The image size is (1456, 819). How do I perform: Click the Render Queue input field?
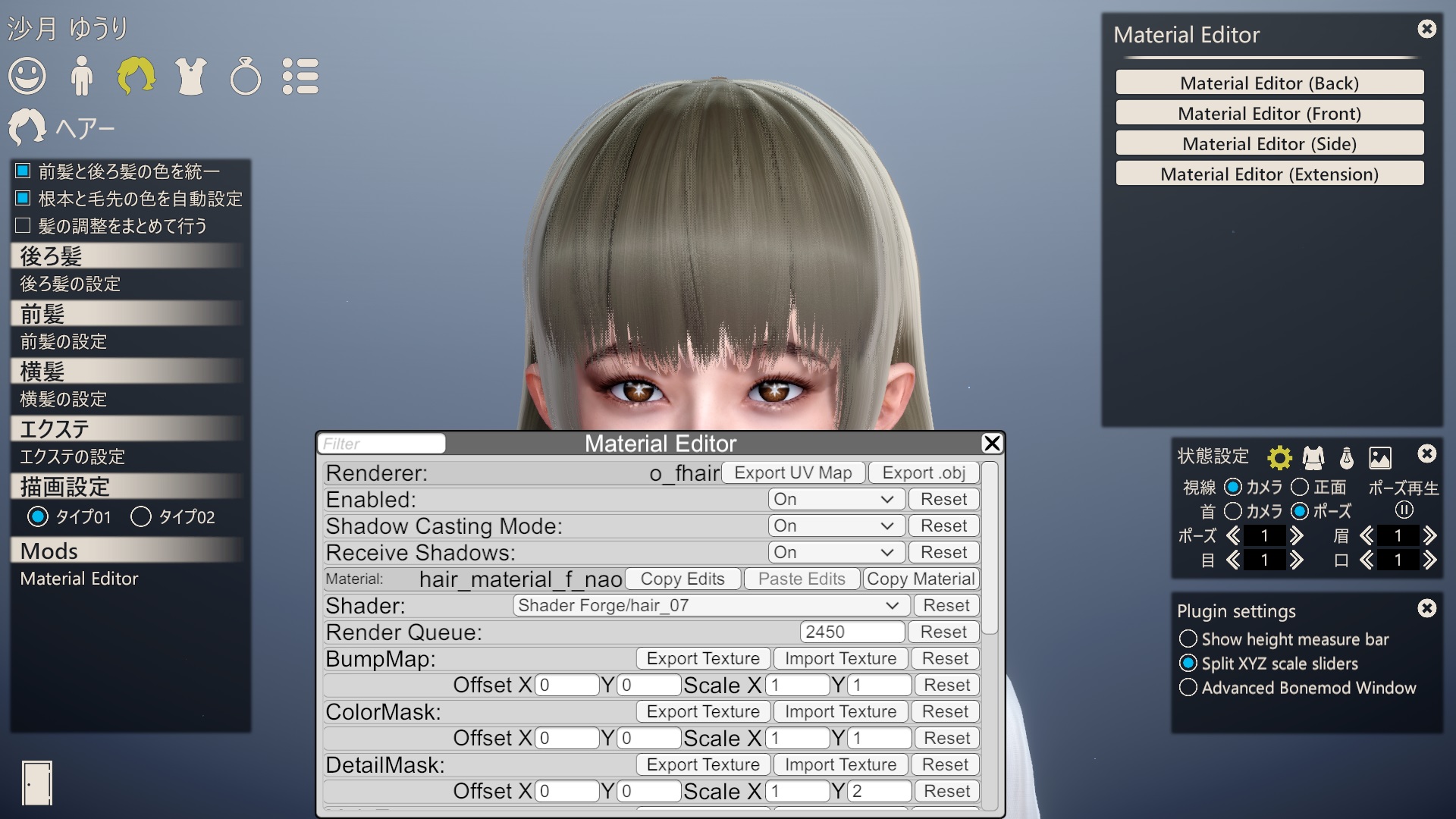[x=852, y=632]
